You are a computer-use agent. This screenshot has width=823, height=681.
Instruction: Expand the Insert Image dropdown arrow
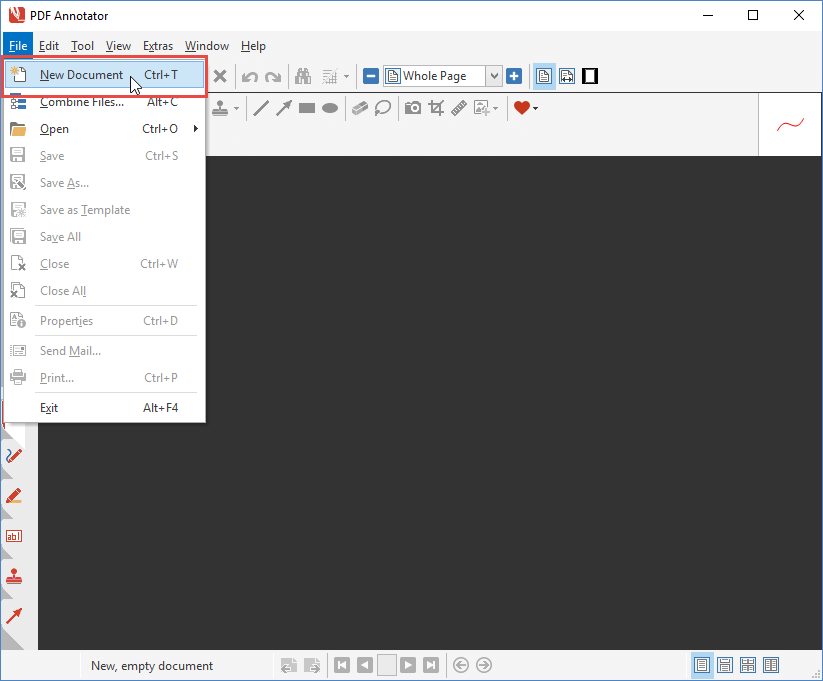tap(495, 109)
